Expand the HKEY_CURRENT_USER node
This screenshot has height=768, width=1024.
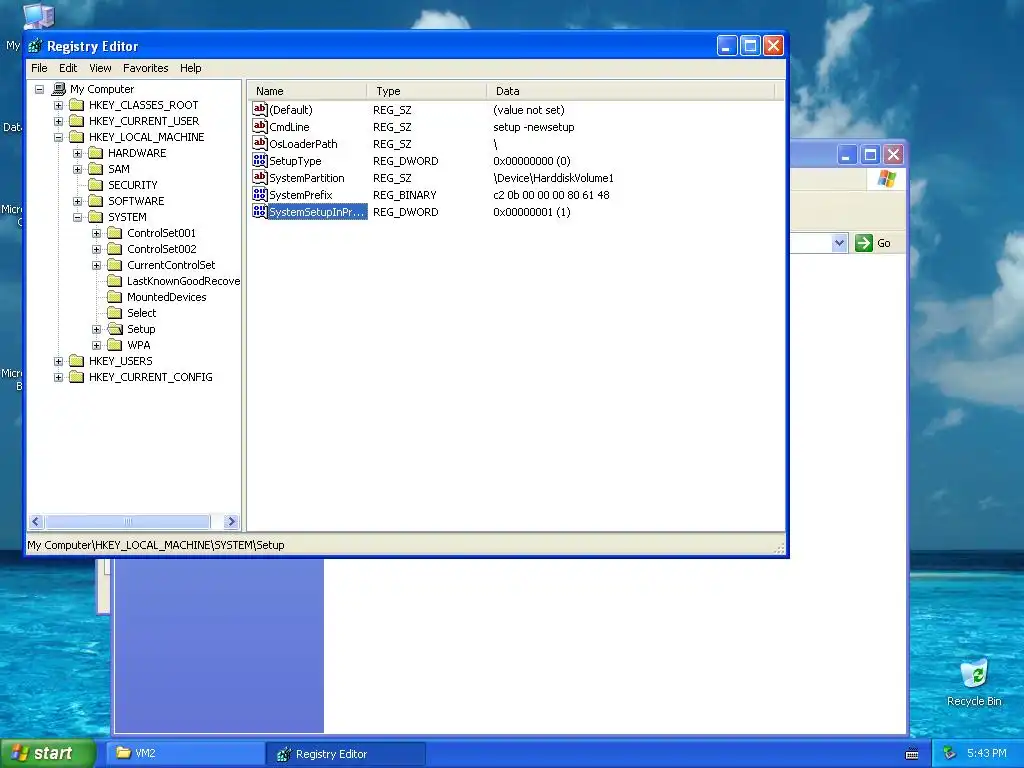click(x=58, y=121)
